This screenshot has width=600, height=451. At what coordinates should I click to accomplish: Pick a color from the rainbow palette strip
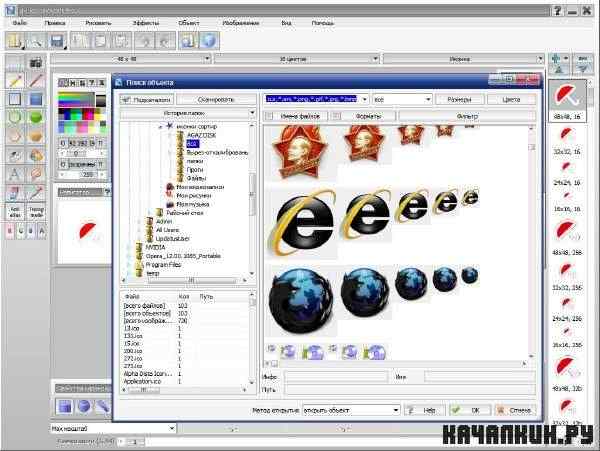click(x=76, y=100)
